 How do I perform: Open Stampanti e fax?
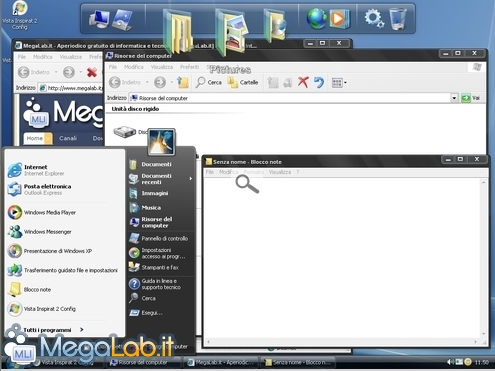click(154, 267)
